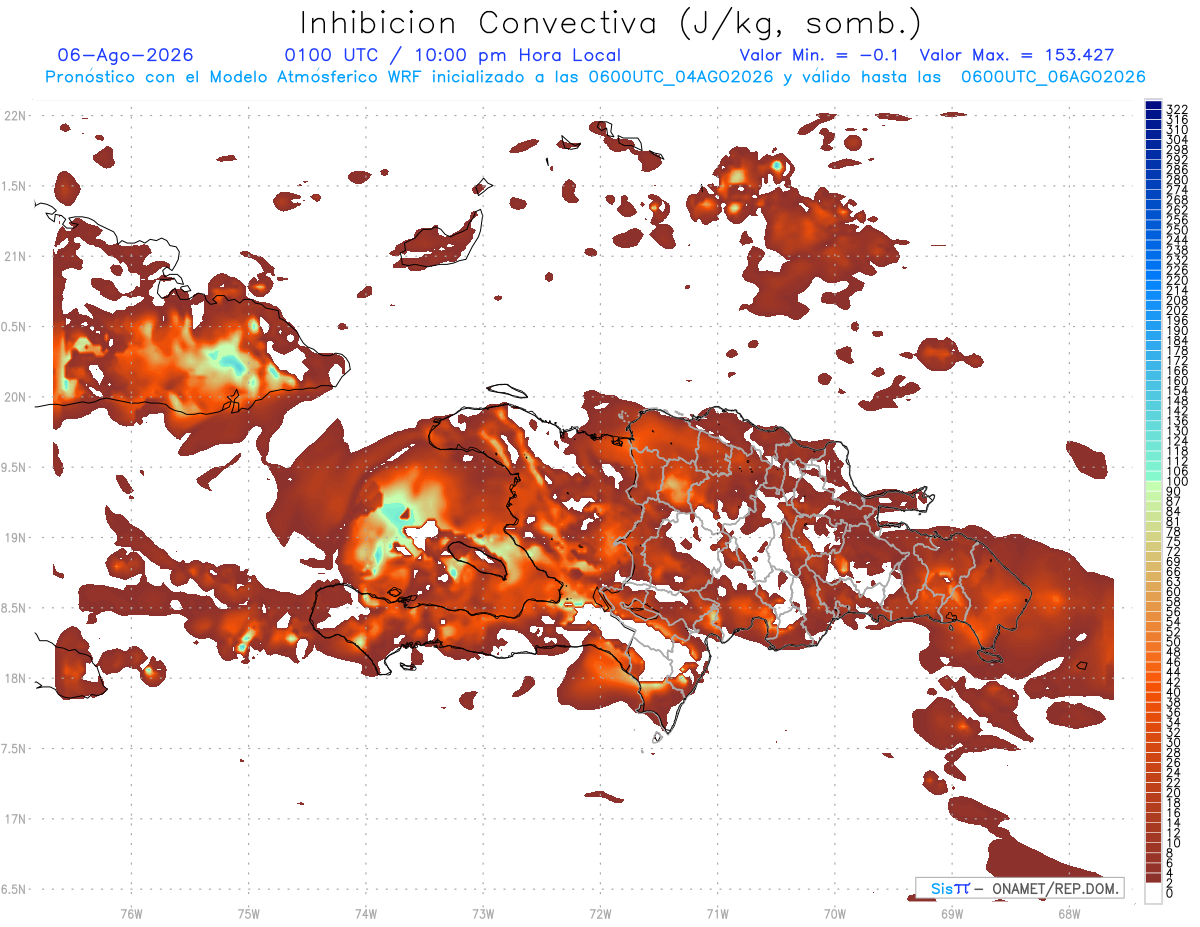
Task: Click the legend value "322"
Action: pyautogui.click(x=1177, y=109)
